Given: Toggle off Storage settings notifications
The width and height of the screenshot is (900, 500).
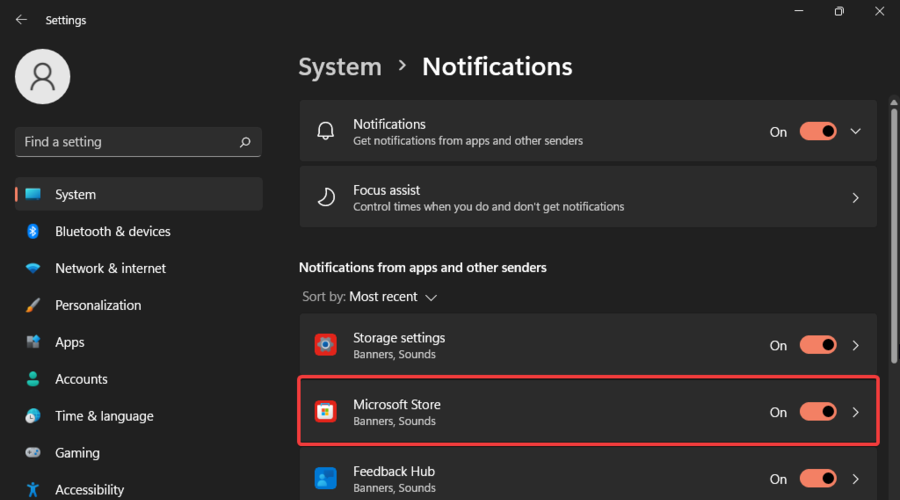Looking at the screenshot, I should (818, 345).
